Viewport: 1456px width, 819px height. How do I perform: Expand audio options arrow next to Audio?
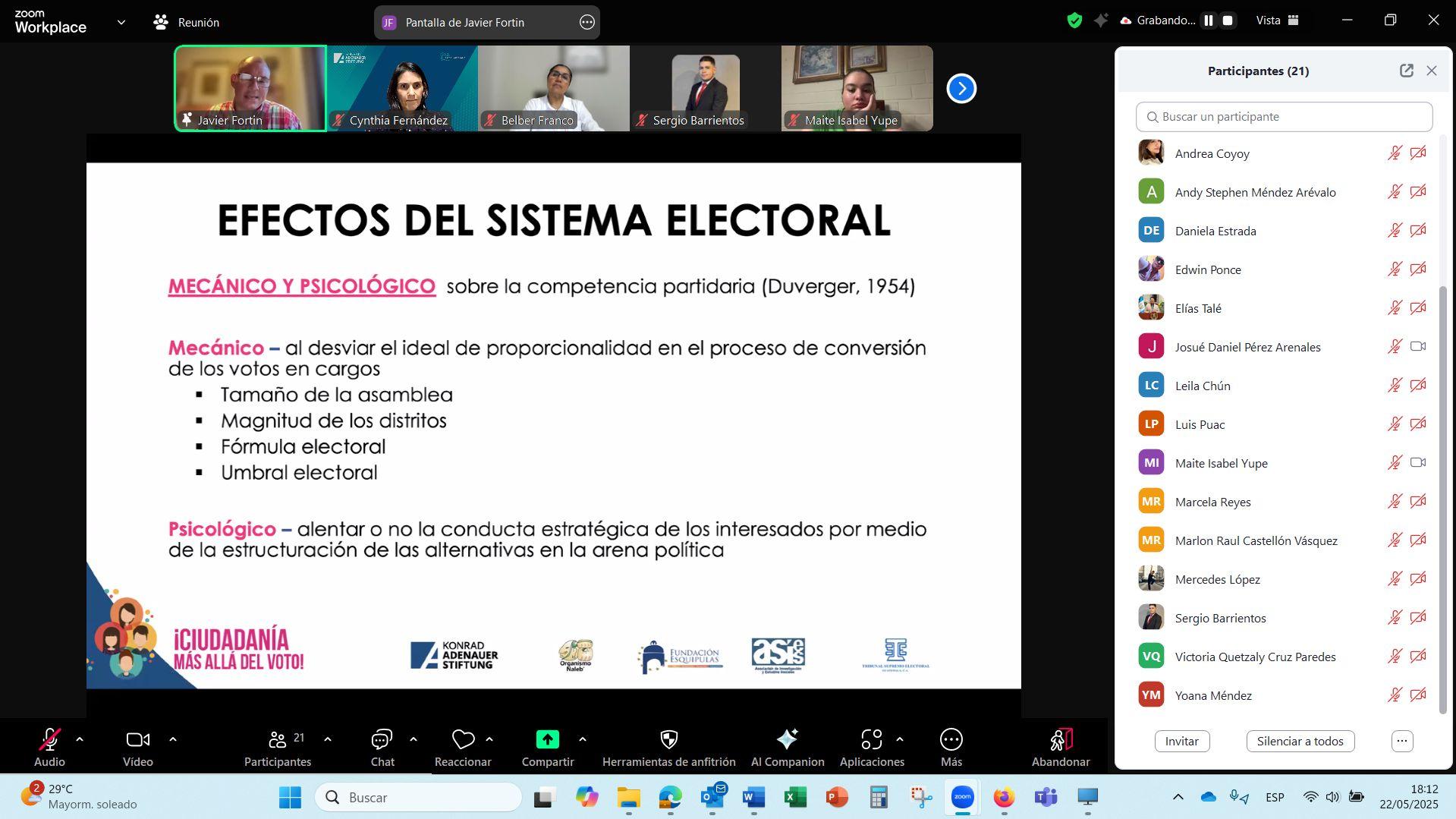click(80, 739)
